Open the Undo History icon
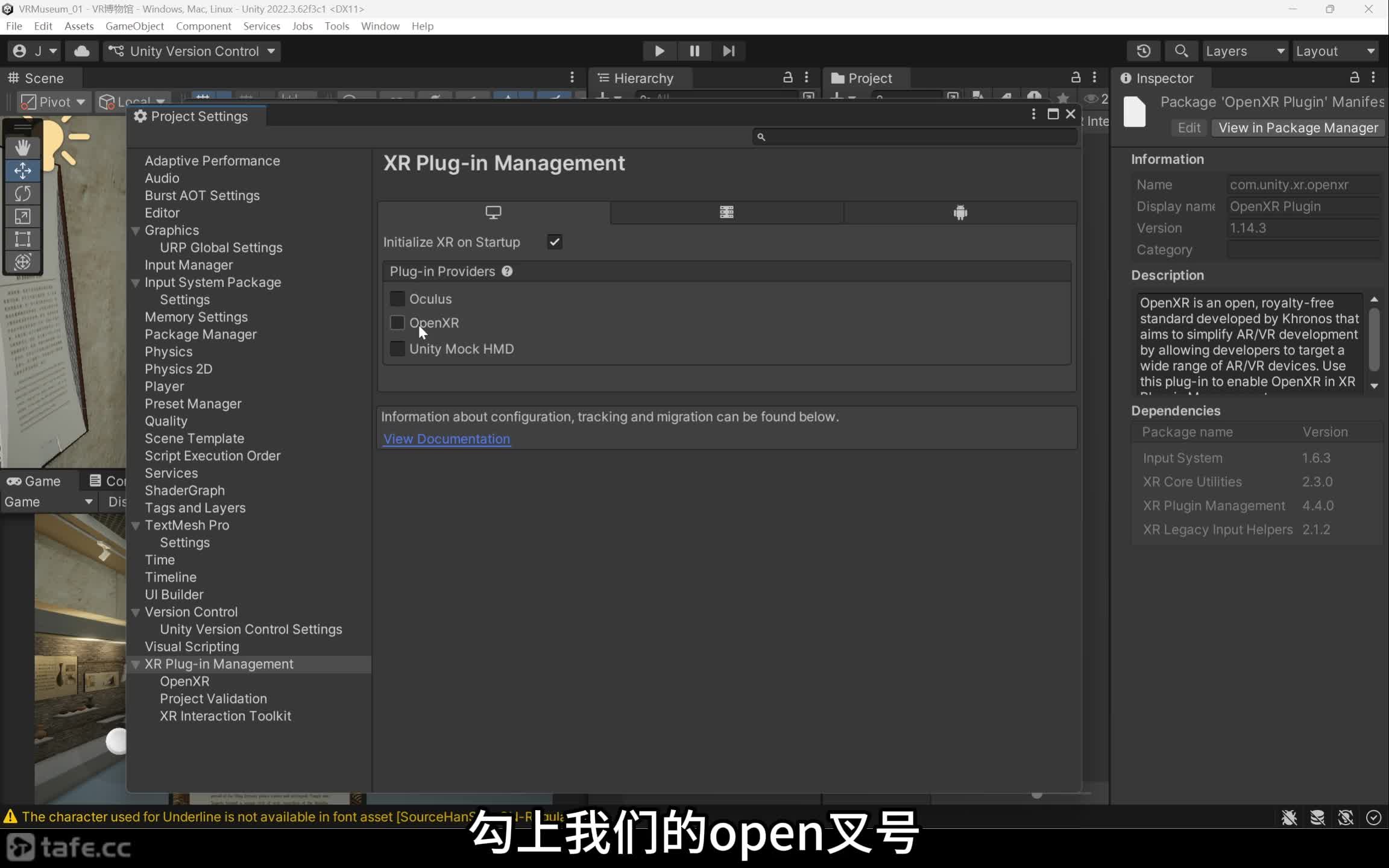This screenshot has height=868, width=1389. coord(1144,51)
